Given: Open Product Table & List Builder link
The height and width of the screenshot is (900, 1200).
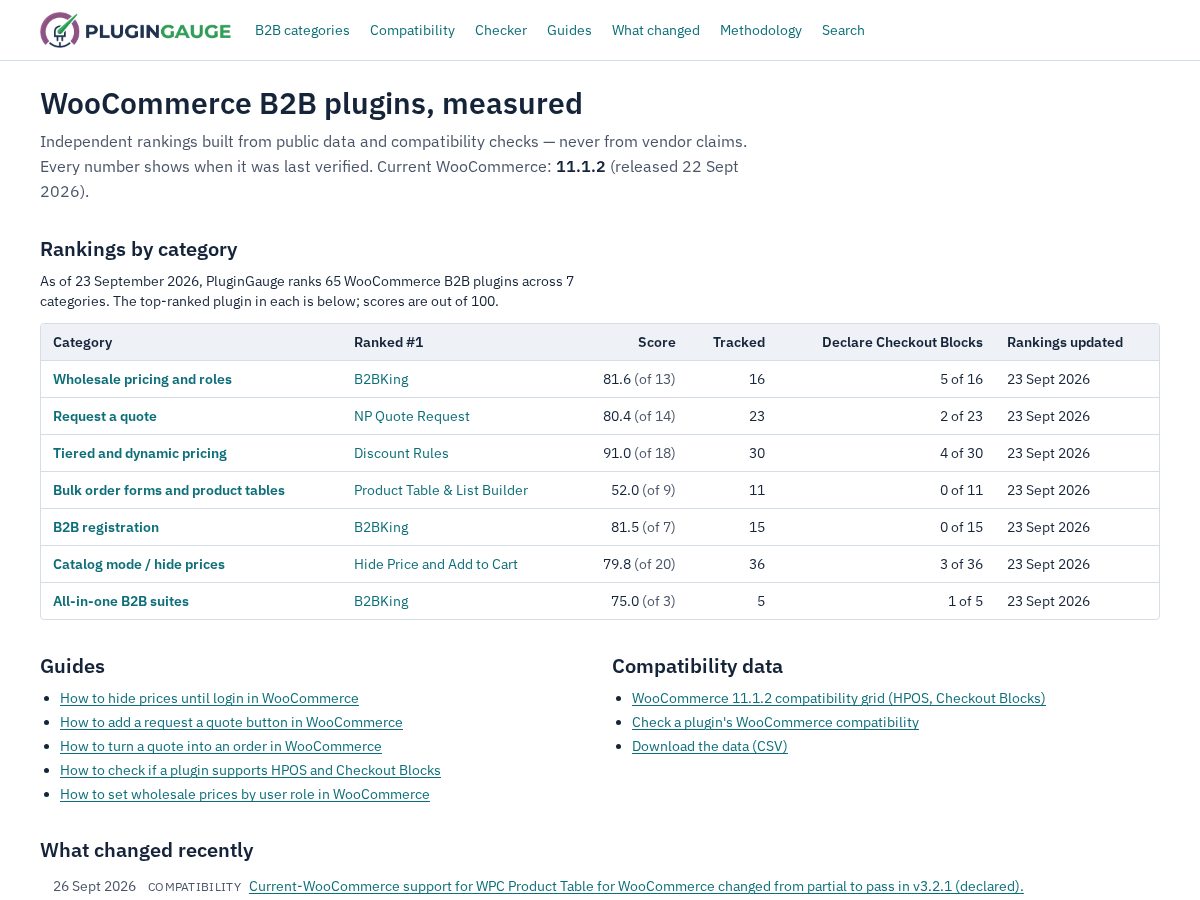Looking at the screenshot, I should (x=441, y=490).
